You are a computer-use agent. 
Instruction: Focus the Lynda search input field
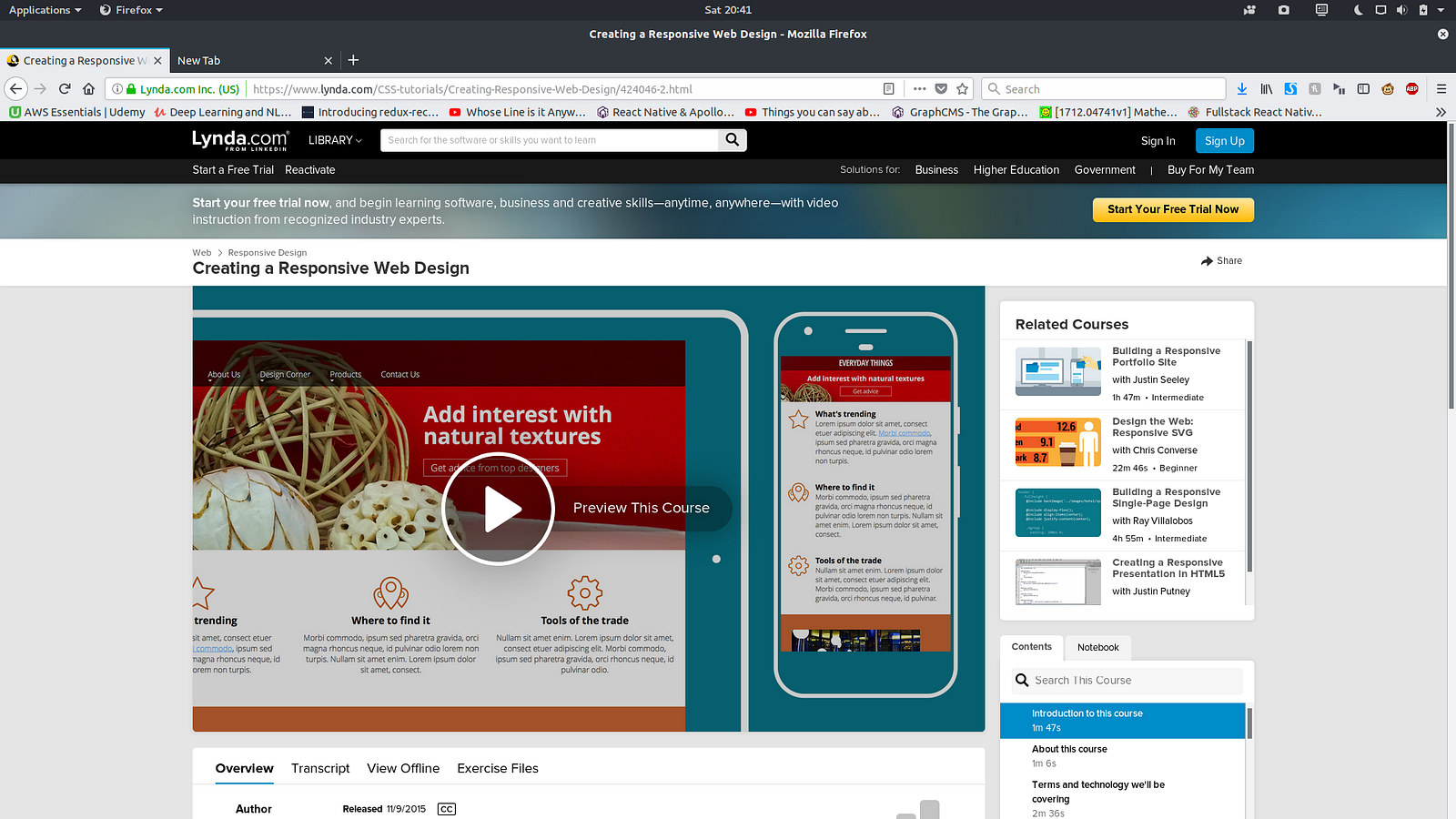tap(550, 140)
